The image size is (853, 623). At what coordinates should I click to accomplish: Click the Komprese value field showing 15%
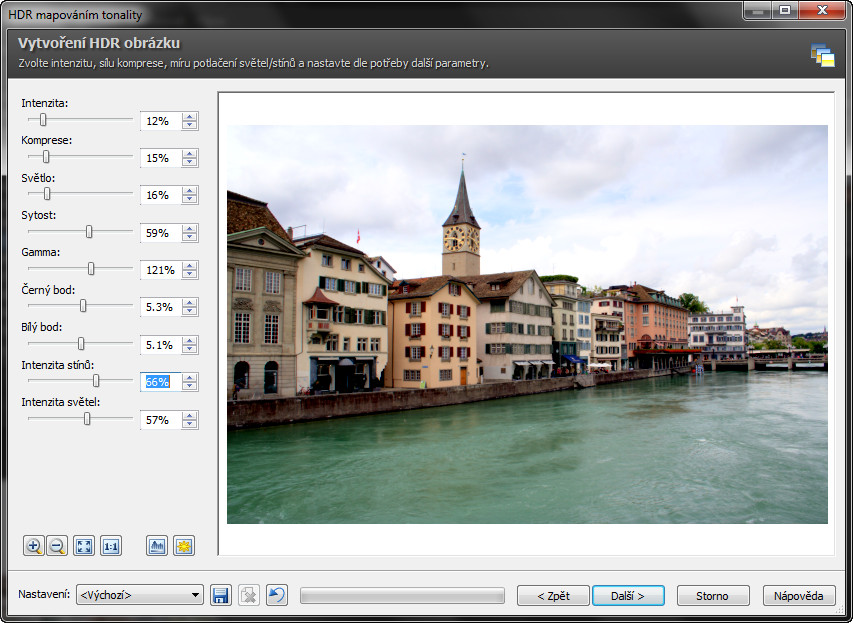160,158
